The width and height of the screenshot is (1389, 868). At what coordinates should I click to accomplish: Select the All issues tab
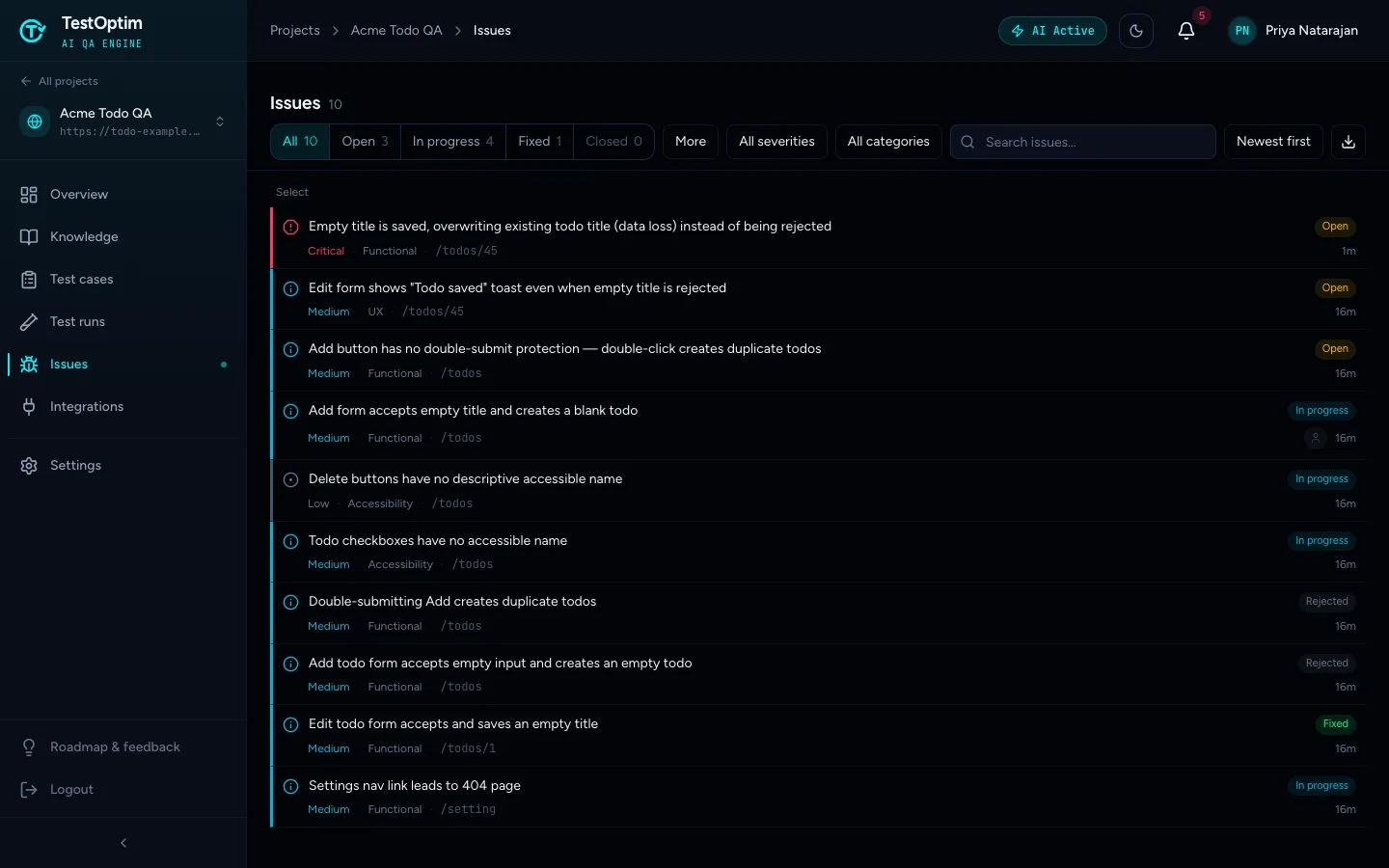(300, 142)
